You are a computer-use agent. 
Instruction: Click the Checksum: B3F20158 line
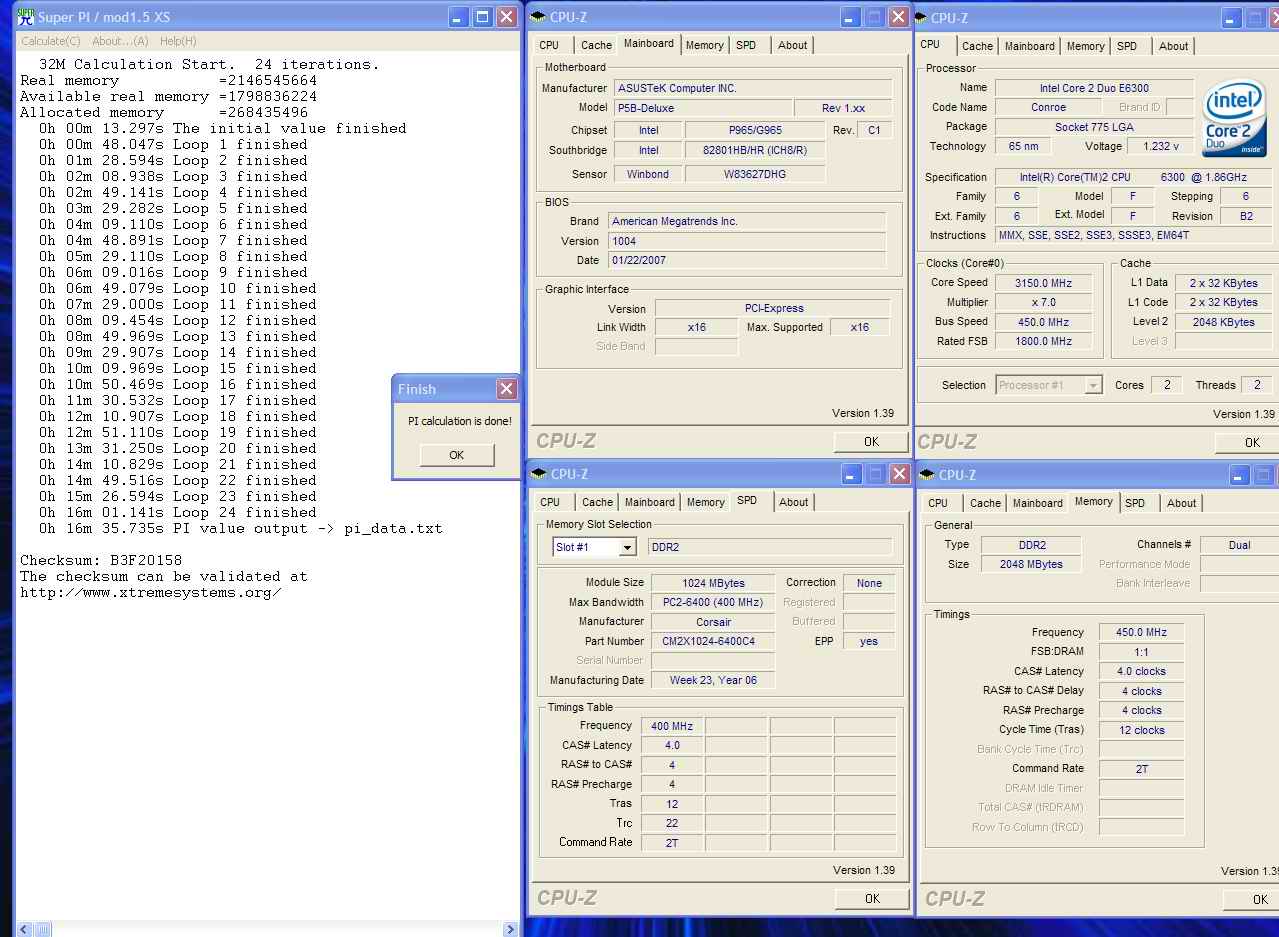tap(101, 560)
